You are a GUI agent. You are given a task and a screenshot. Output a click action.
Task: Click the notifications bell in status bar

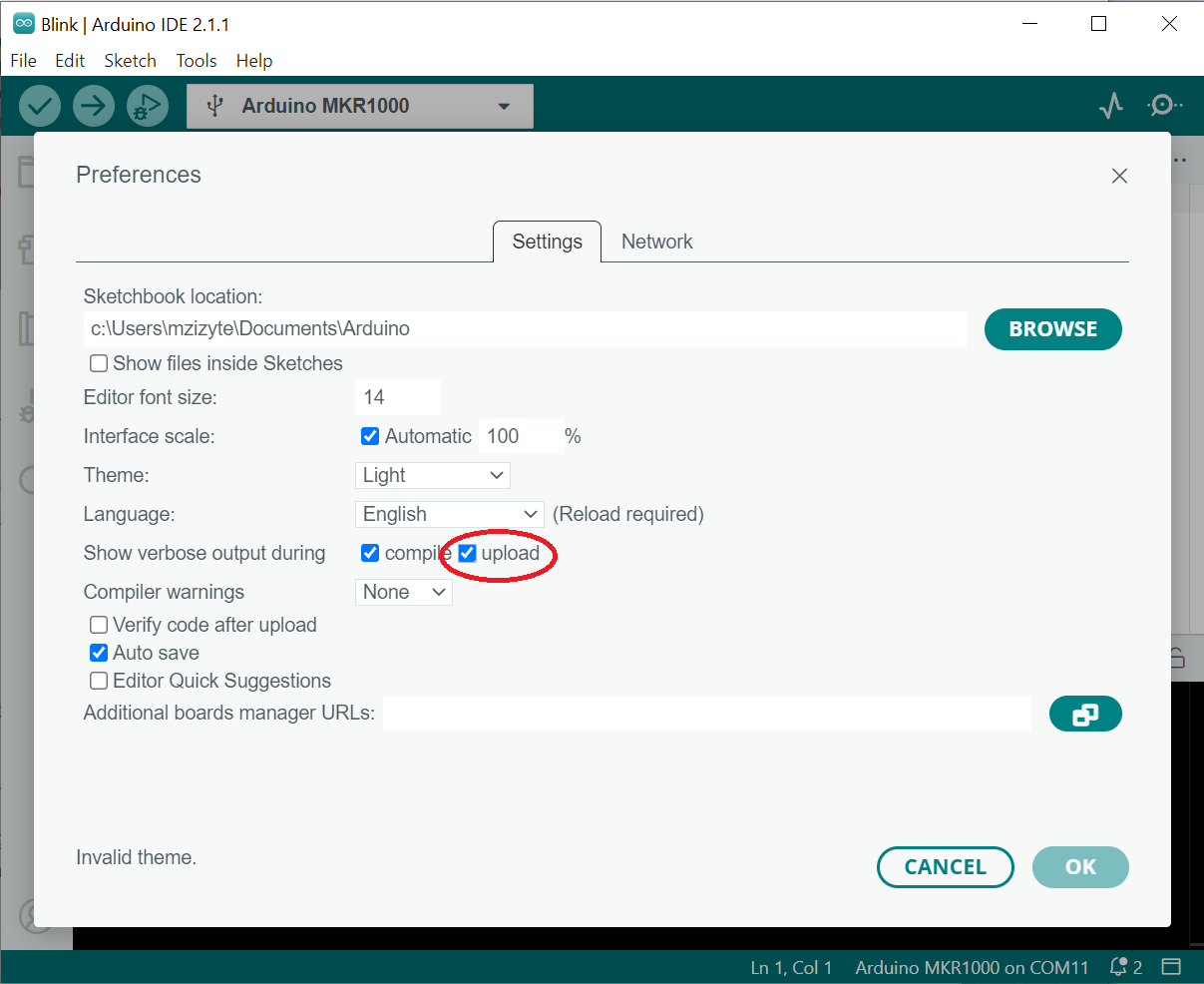[1119, 967]
